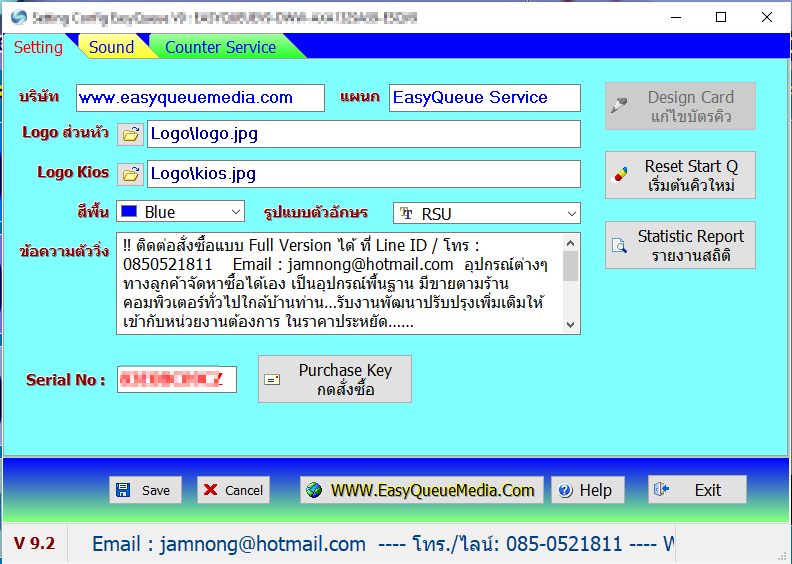Select the Setting tab
Screen dimensions: 792x564
click(x=38, y=47)
